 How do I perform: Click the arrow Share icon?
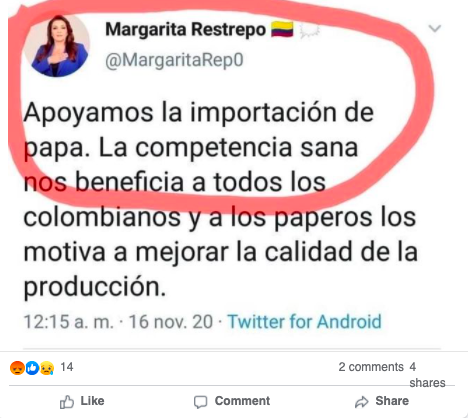click(362, 402)
